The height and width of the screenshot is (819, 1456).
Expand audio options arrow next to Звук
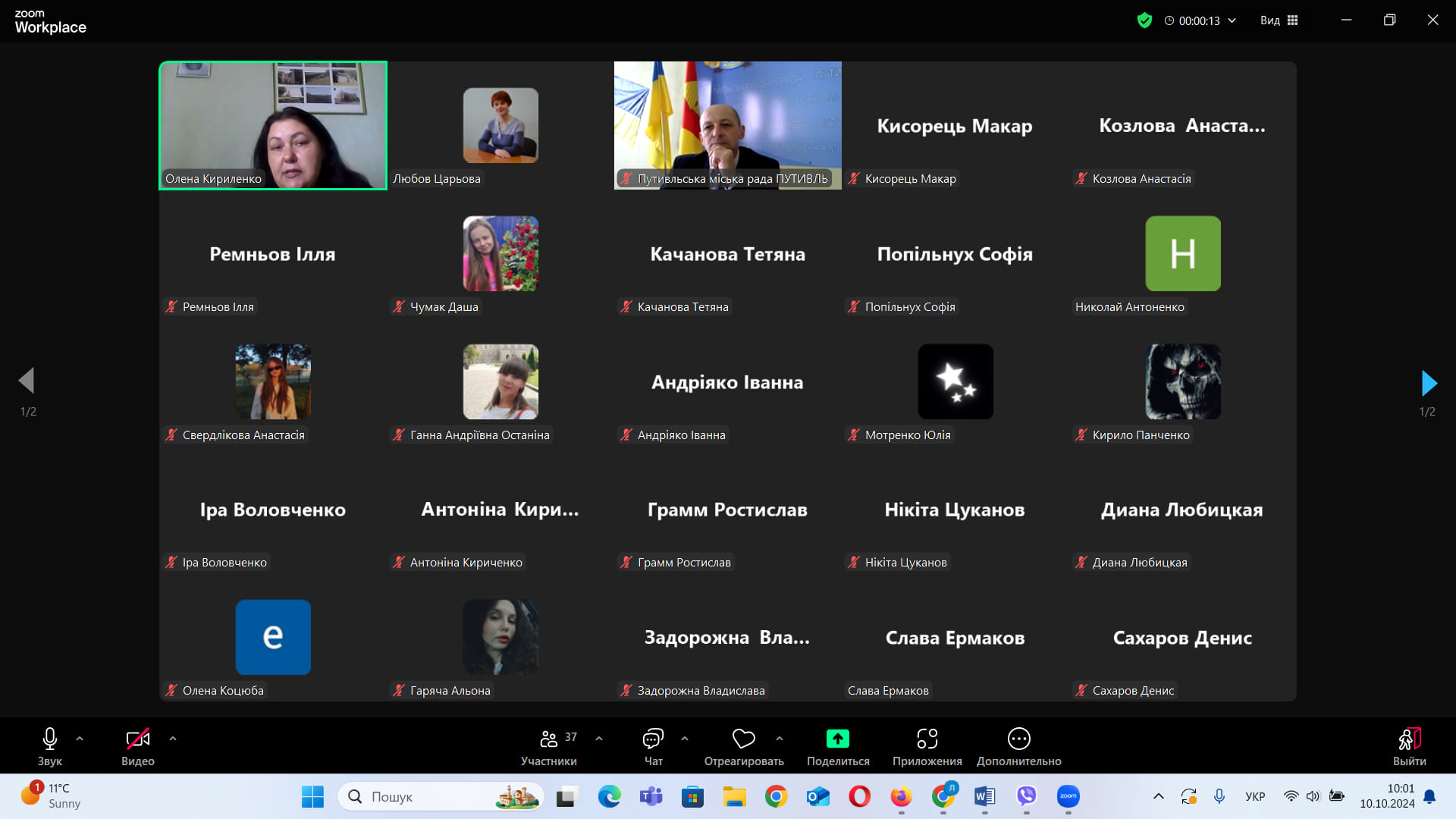[80, 738]
